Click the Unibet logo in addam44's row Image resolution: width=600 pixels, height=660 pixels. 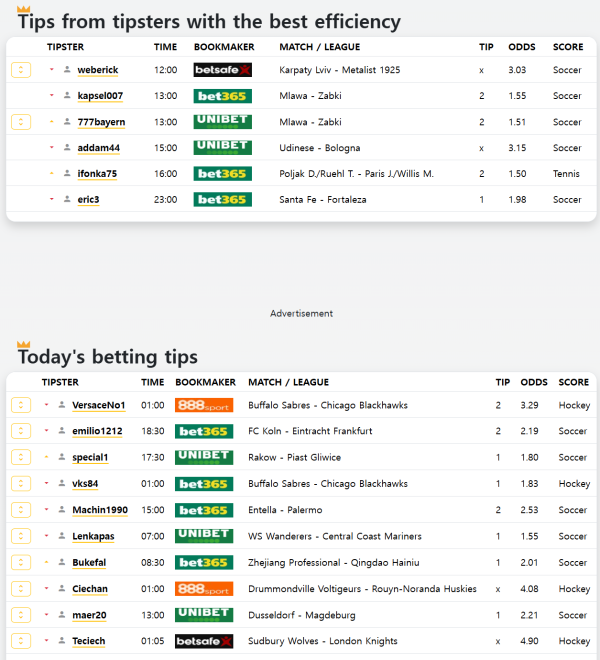click(x=222, y=148)
